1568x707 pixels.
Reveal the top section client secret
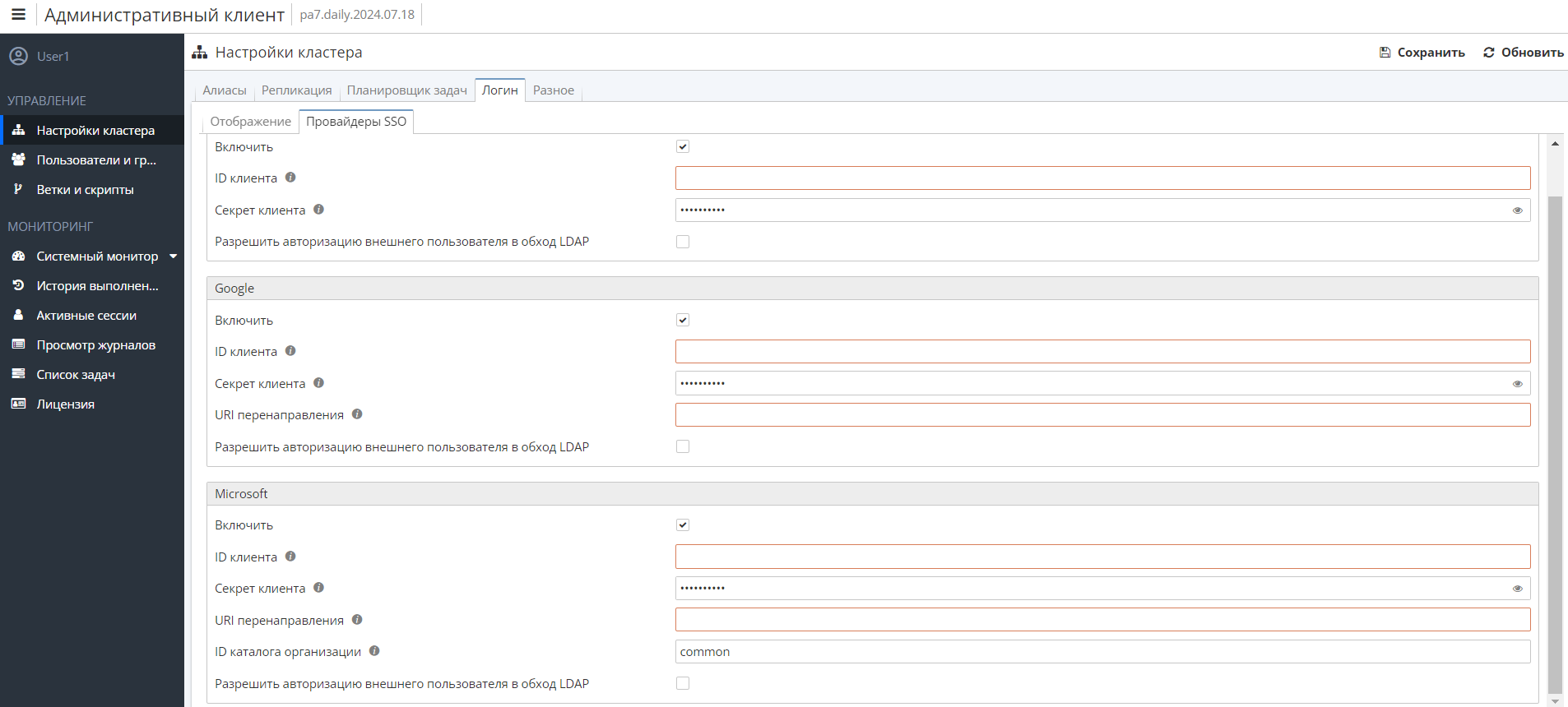(1517, 210)
